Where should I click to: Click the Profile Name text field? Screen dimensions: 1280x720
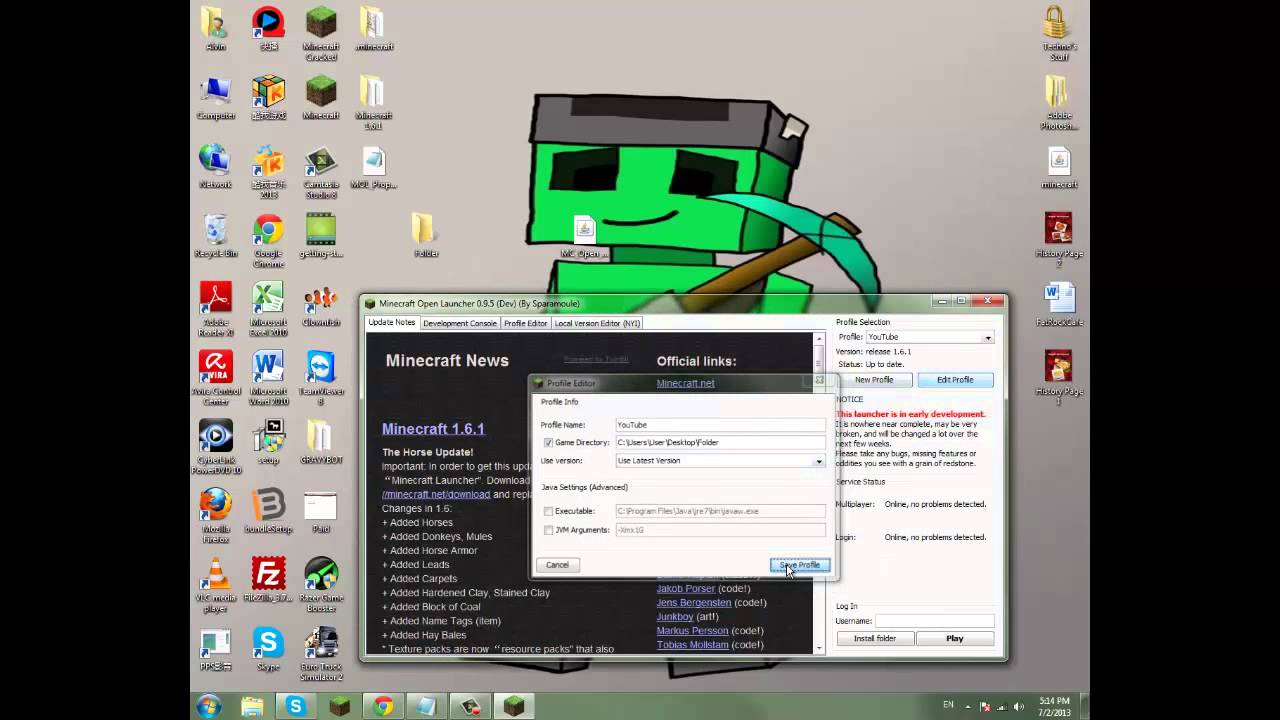pyautogui.click(x=720, y=425)
